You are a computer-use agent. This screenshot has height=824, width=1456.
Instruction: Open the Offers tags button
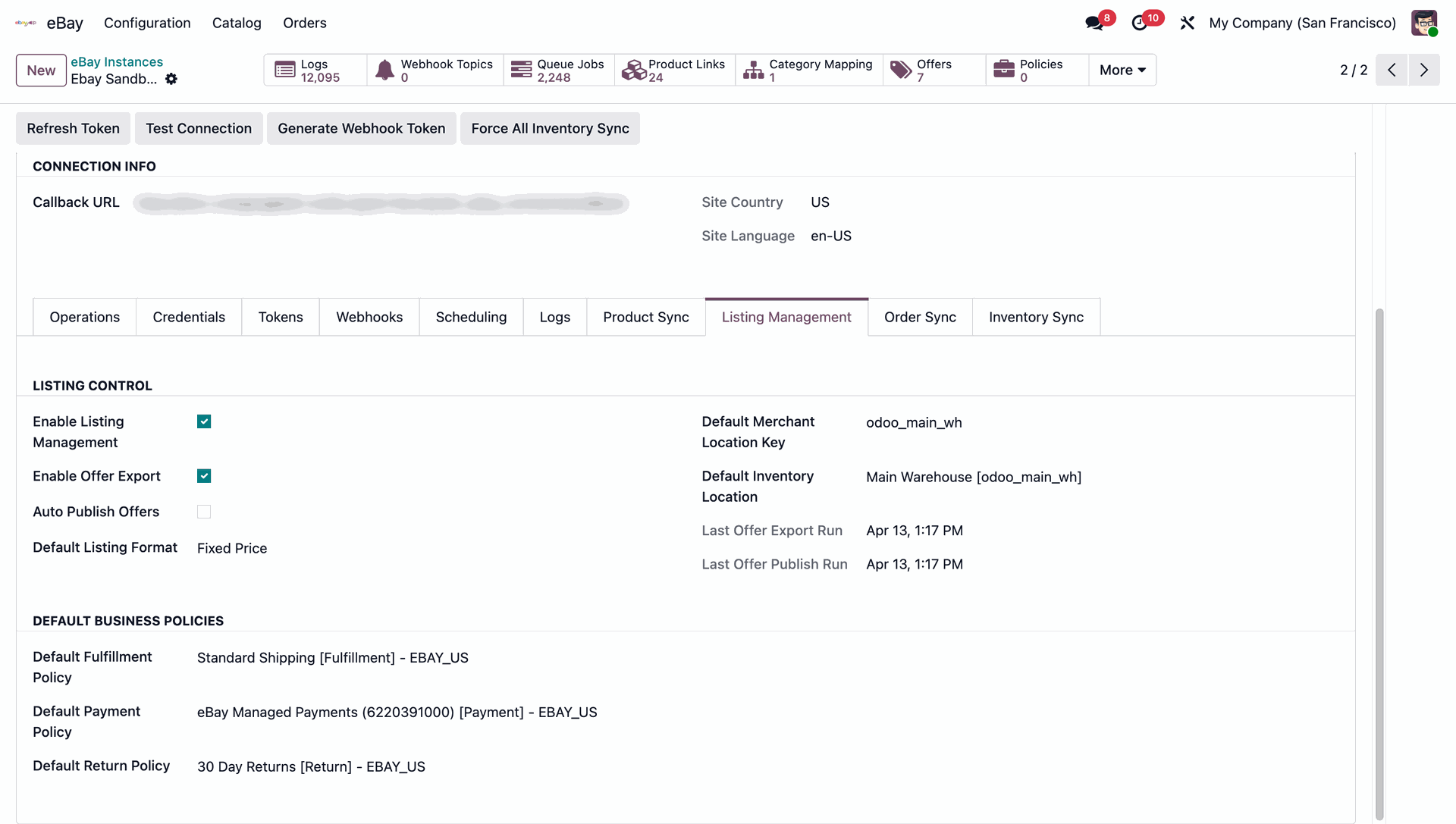coord(934,70)
